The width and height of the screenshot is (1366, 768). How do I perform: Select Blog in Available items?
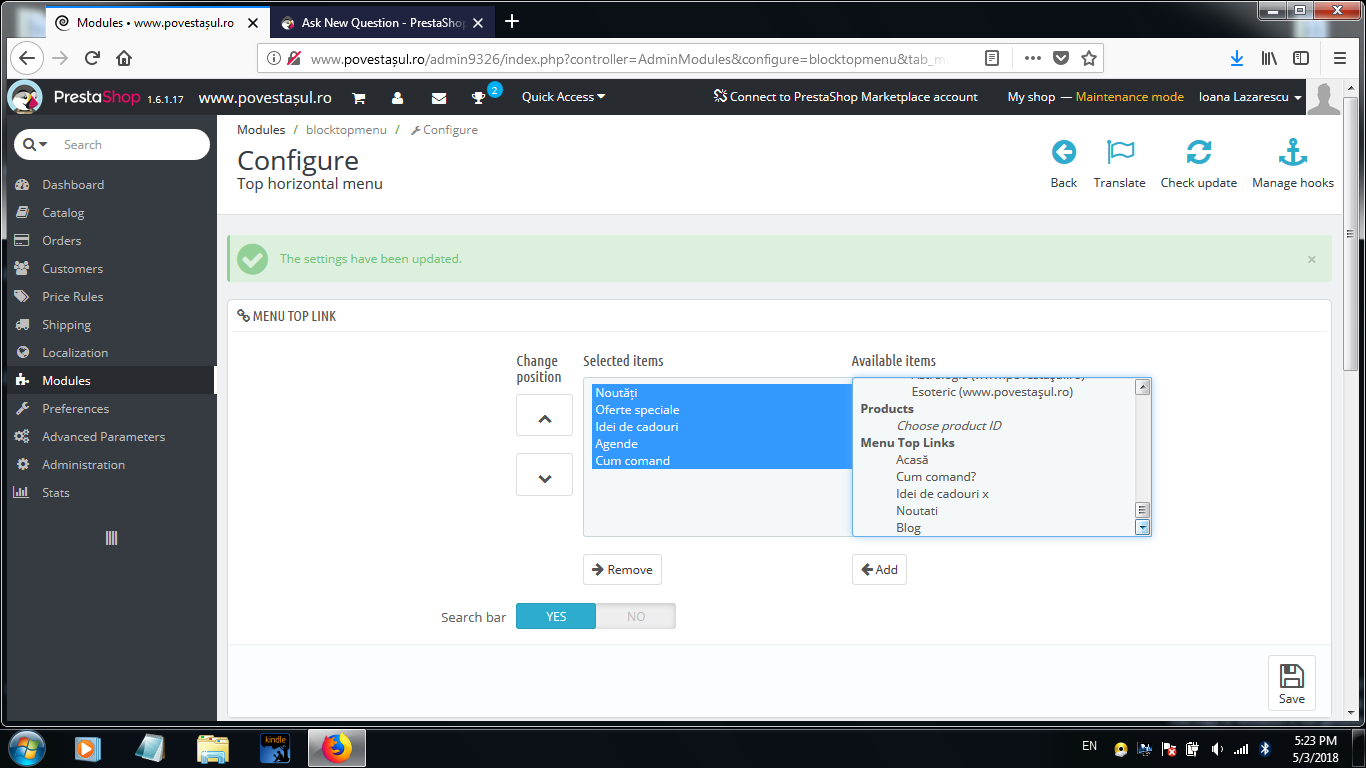[908, 528]
